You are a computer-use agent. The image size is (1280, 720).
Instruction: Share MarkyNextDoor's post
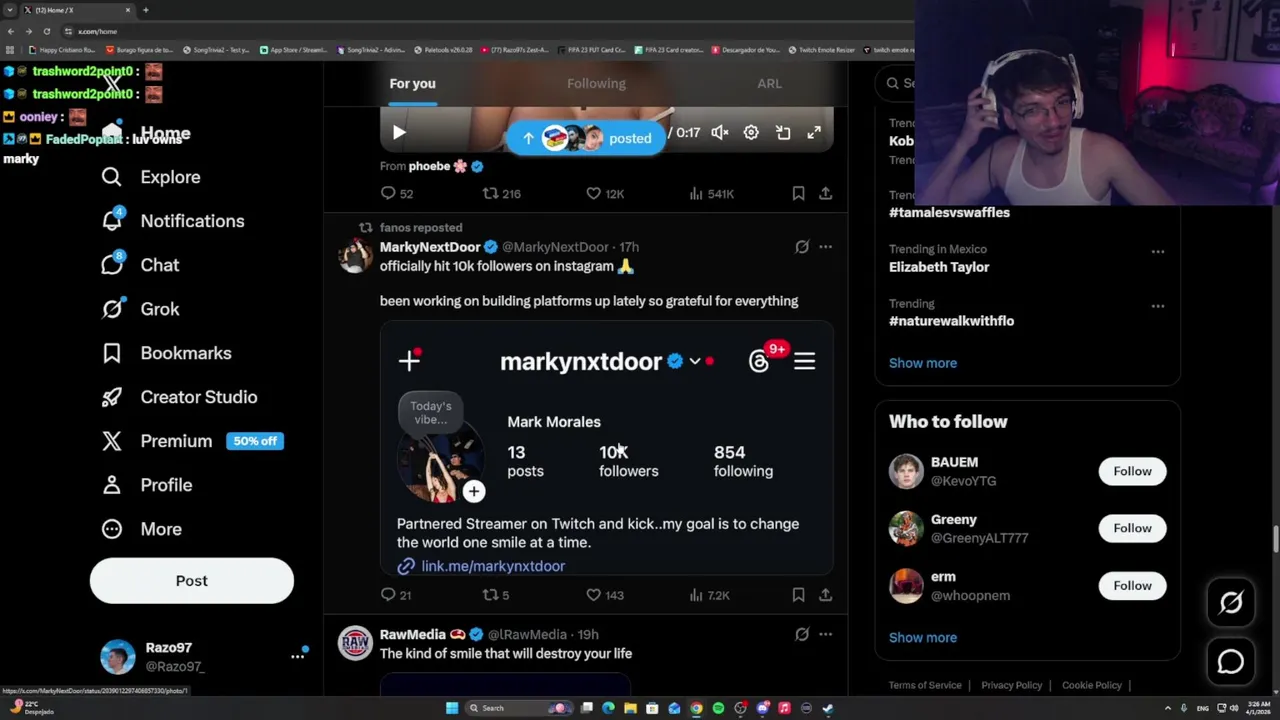pyautogui.click(x=825, y=595)
